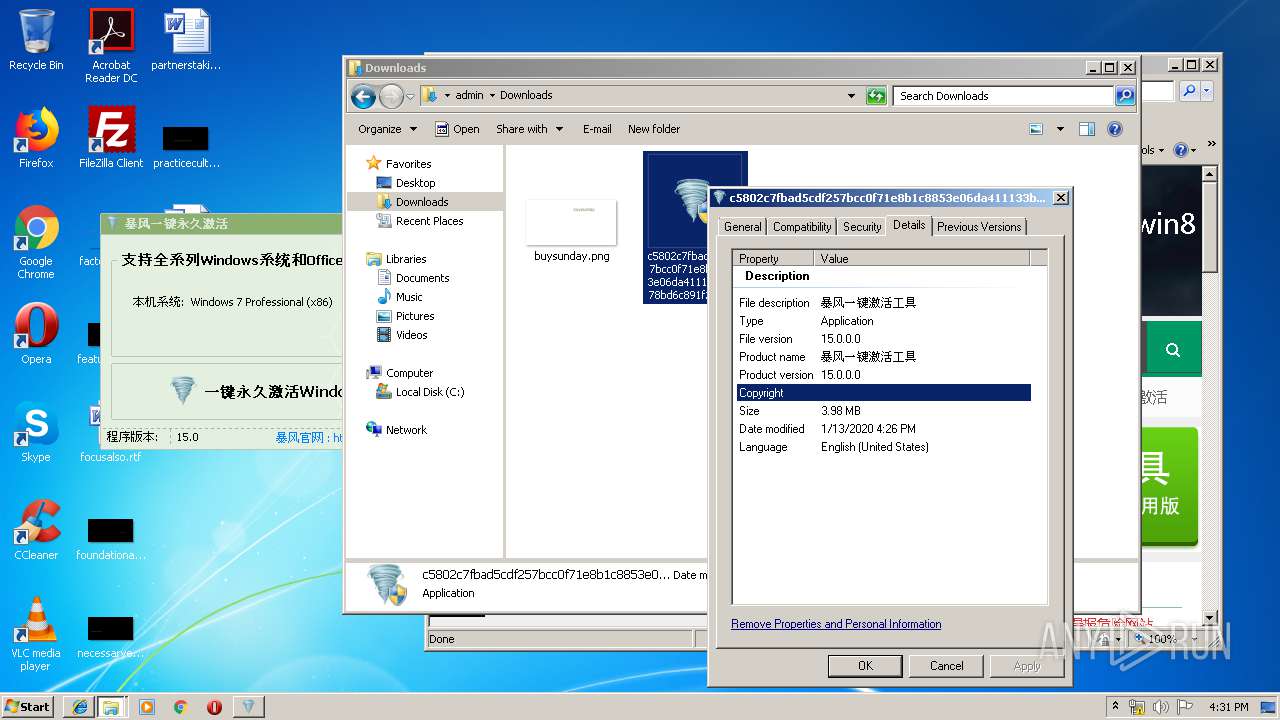Open the Security tab
The width and height of the screenshot is (1280, 720).
(x=862, y=227)
